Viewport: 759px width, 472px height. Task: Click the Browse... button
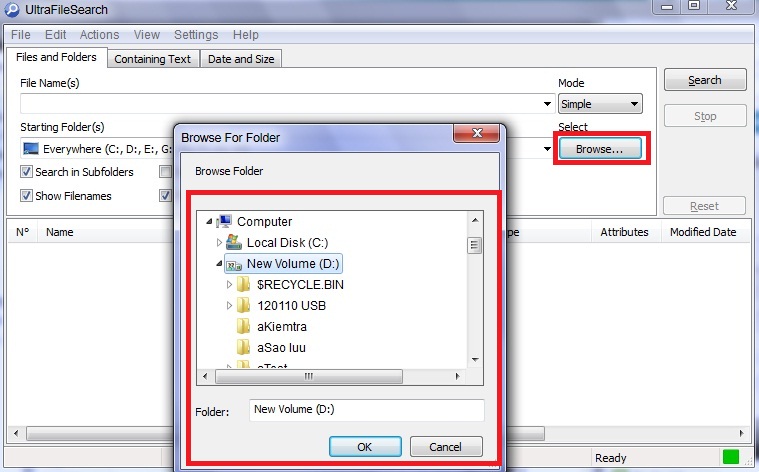pyautogui.click(x=599, y=149)
